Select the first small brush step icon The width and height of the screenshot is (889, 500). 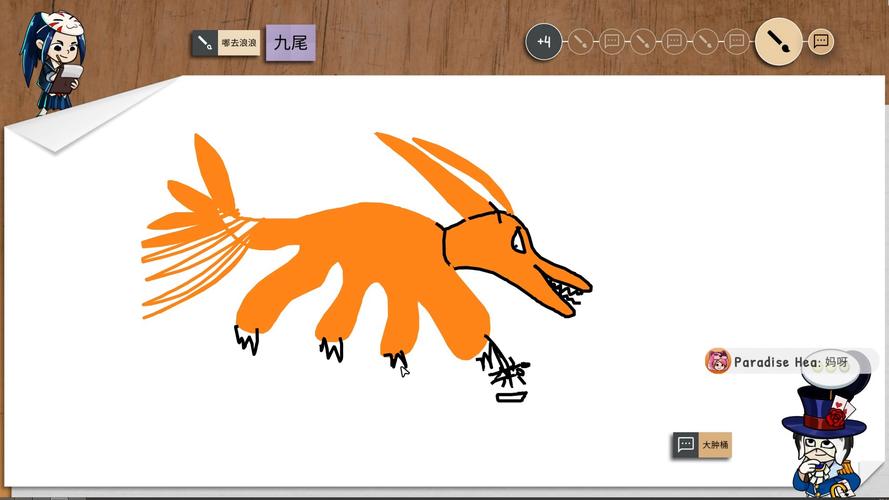coord(581,42)
